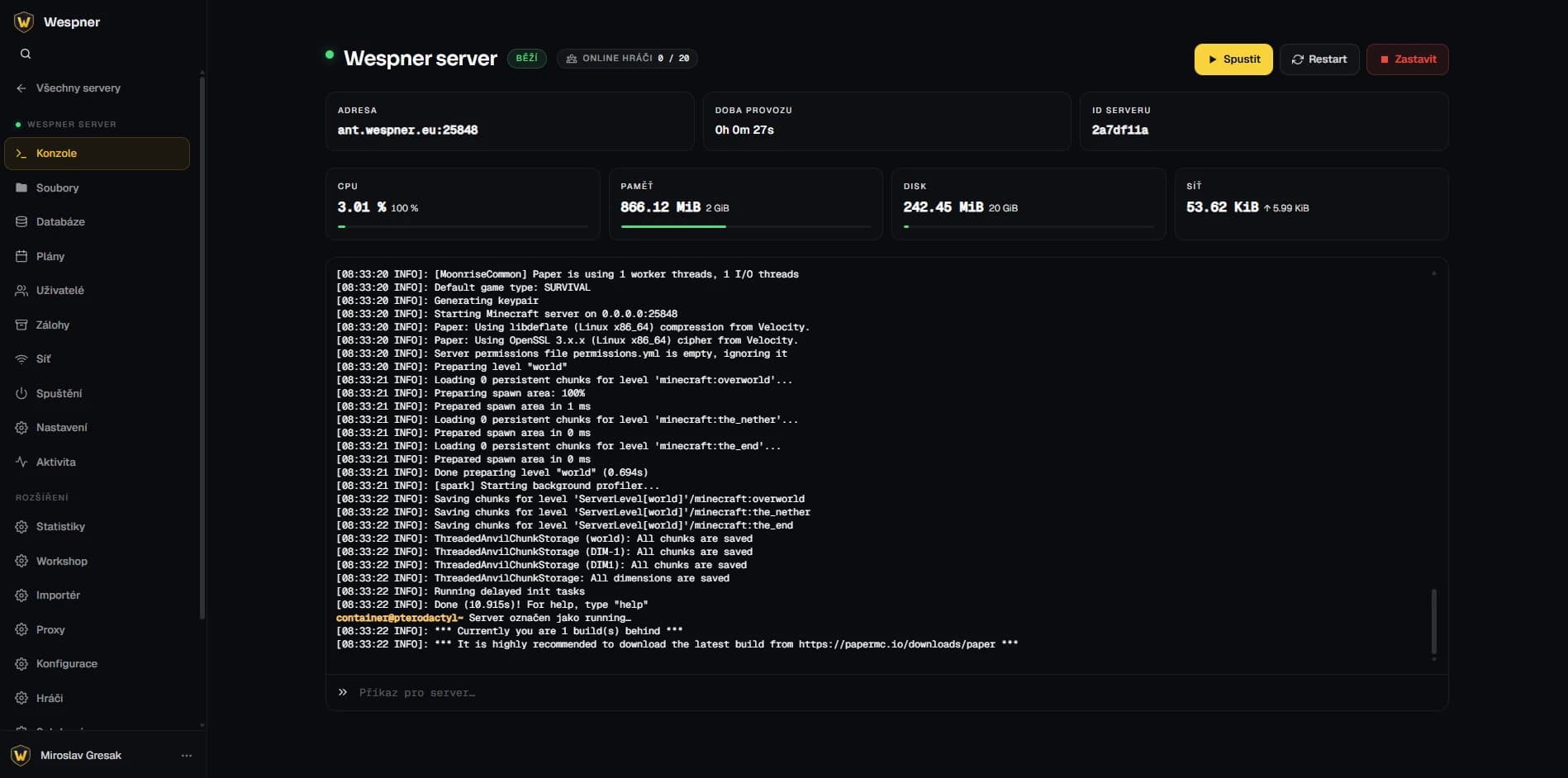Screen dimensions: 1568x778
Task: Click the uptime value 0h 0m 27s
Action: [744, 130]
